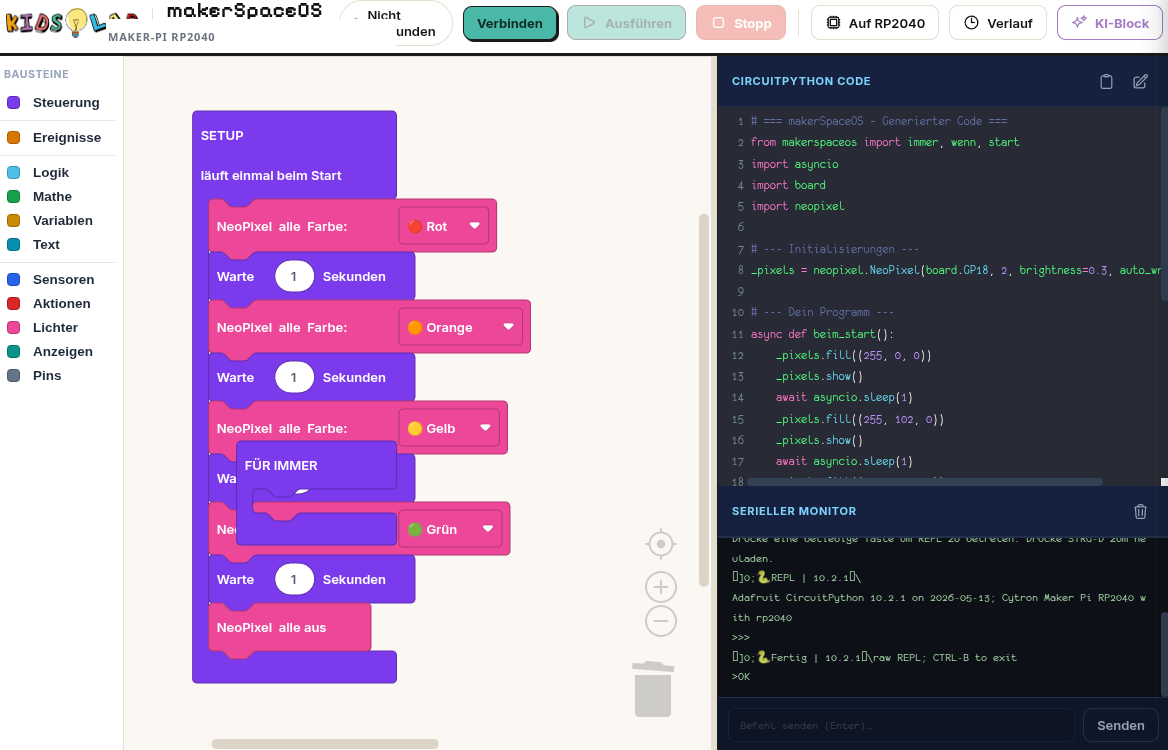Open the Verlauf history button

(998, 23)
